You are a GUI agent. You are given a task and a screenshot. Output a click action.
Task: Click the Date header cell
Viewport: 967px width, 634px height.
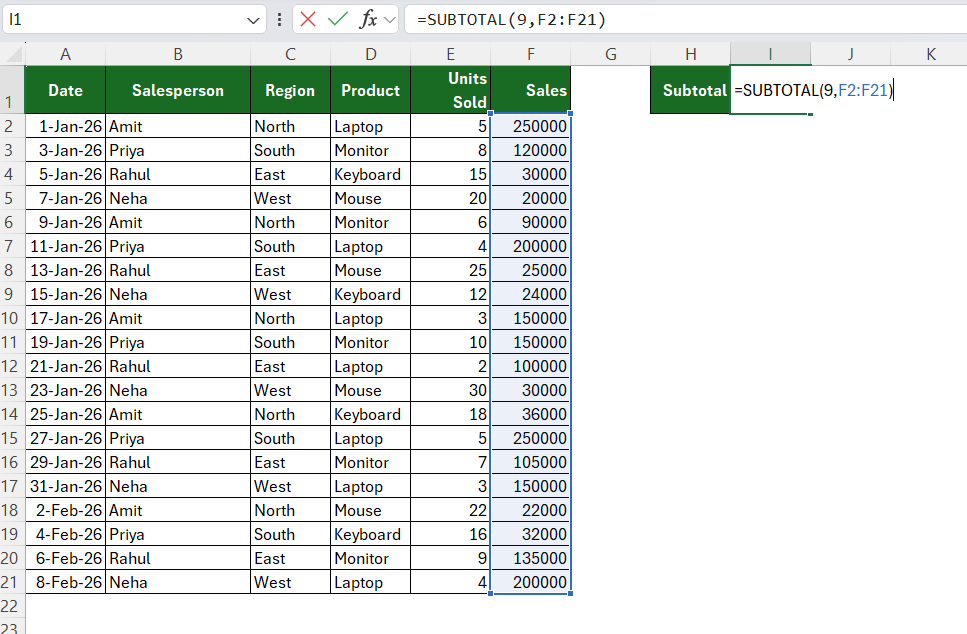pyautogui.click(x=65, y=90)
